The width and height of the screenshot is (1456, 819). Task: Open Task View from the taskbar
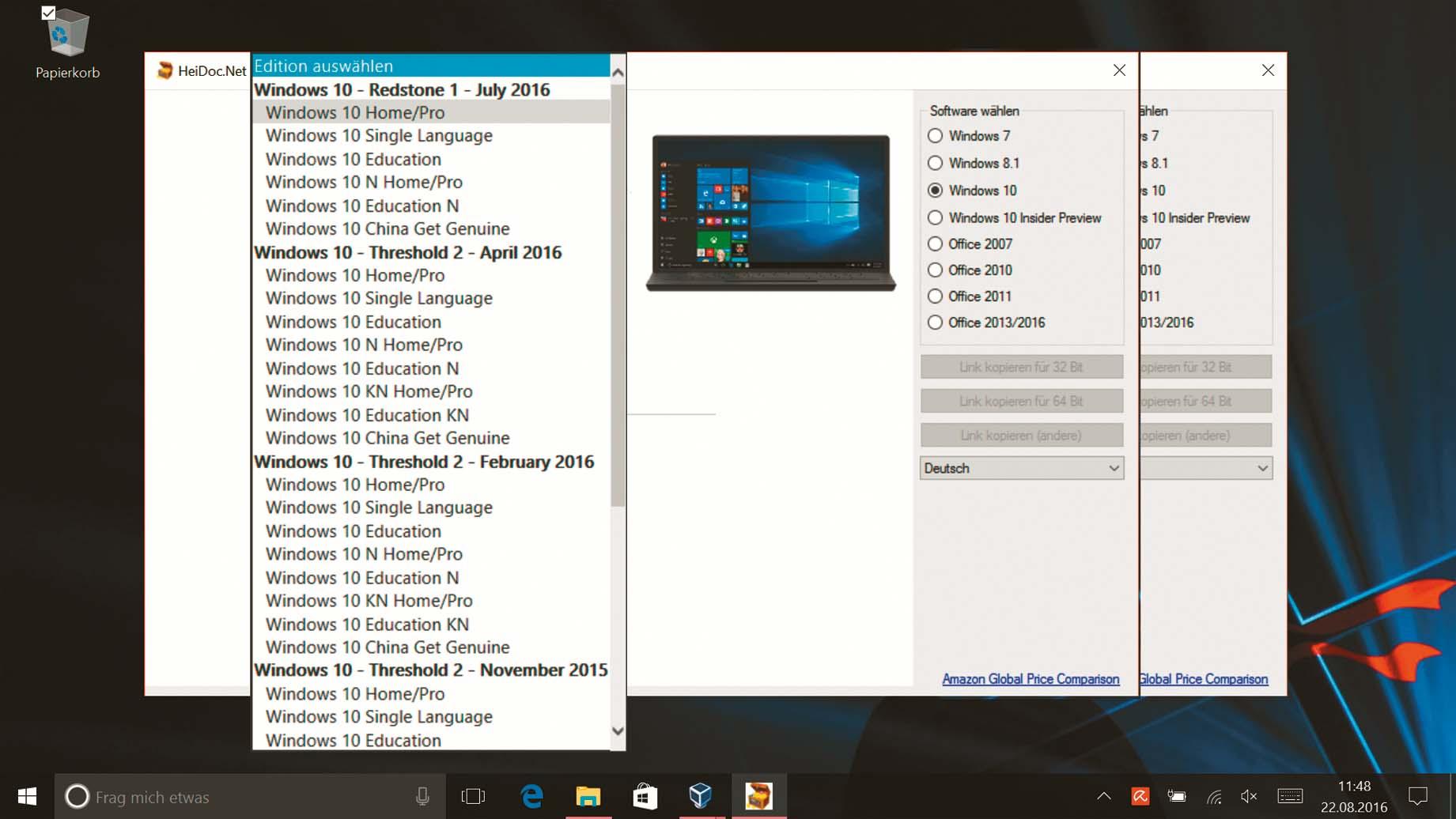tap(473, 796)
